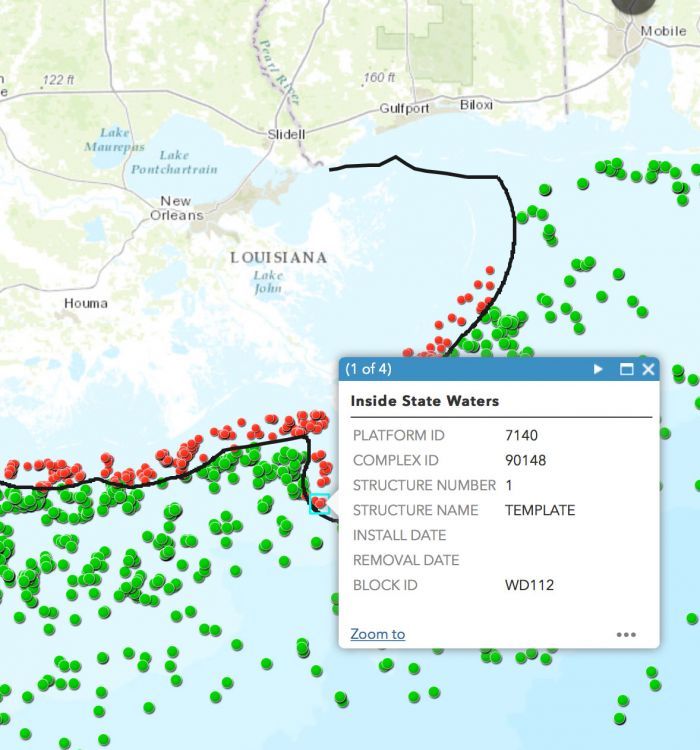Screen dimensions: 700x750
Task: Click the cyan-highlighted selected platform marker
Action: coord(320,504)
